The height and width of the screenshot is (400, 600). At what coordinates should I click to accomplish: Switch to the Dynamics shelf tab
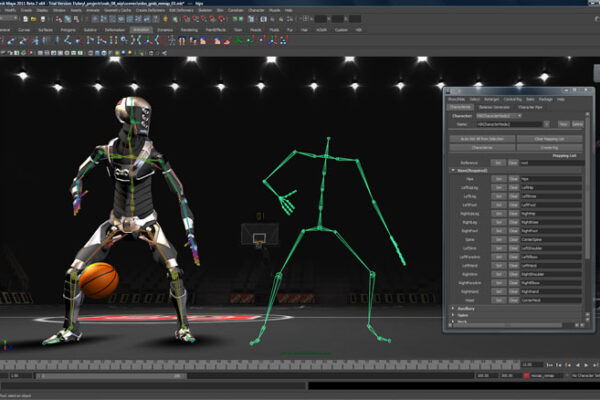coord(165,30)
